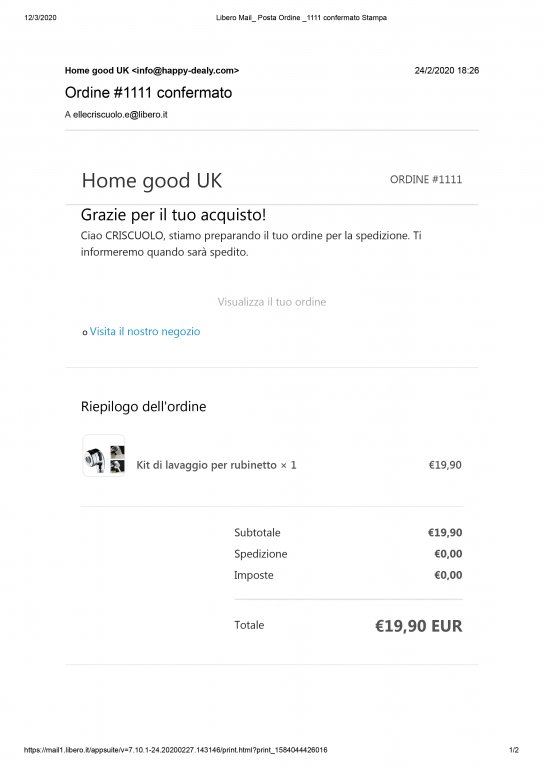Click the sender address info@happy-dealy.com

point(185,71)
